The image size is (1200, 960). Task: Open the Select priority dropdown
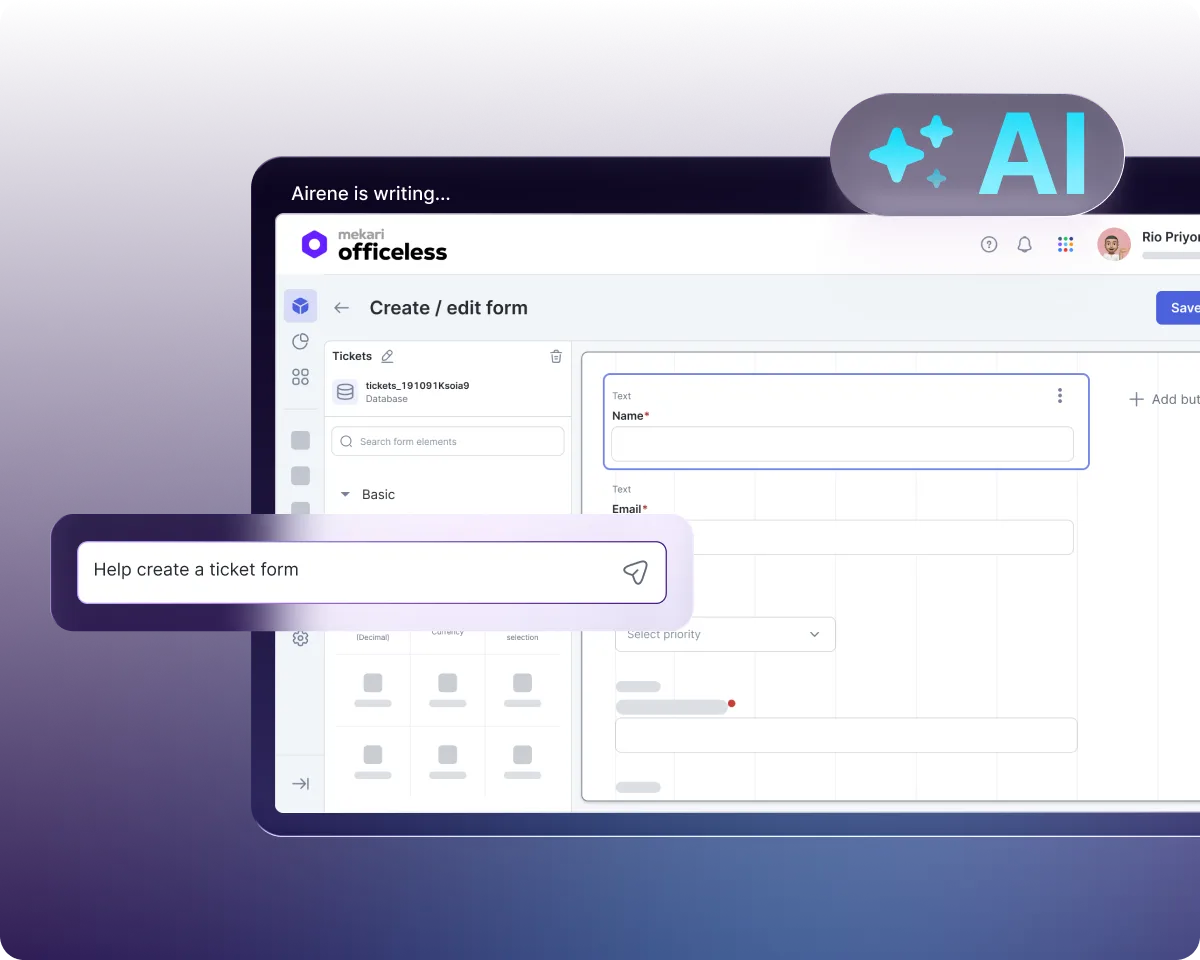(725, 634)
